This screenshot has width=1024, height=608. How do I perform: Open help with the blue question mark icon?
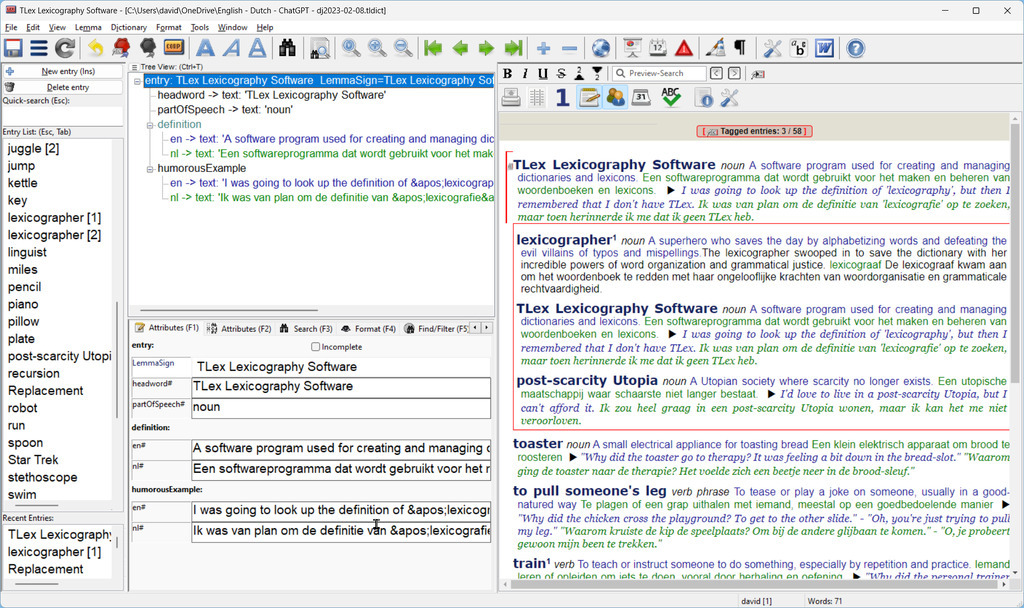[x=856, y=48]
